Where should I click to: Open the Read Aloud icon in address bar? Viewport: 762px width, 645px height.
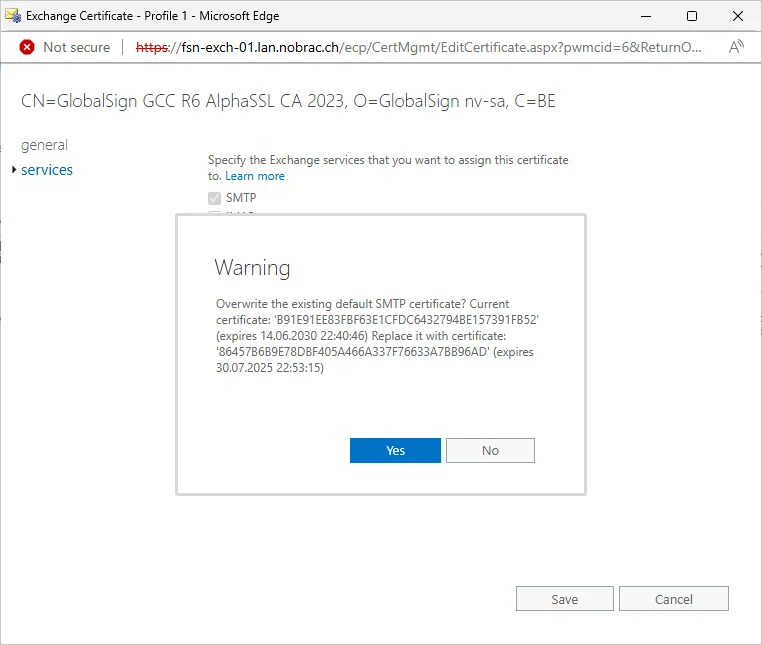point(736,47)
